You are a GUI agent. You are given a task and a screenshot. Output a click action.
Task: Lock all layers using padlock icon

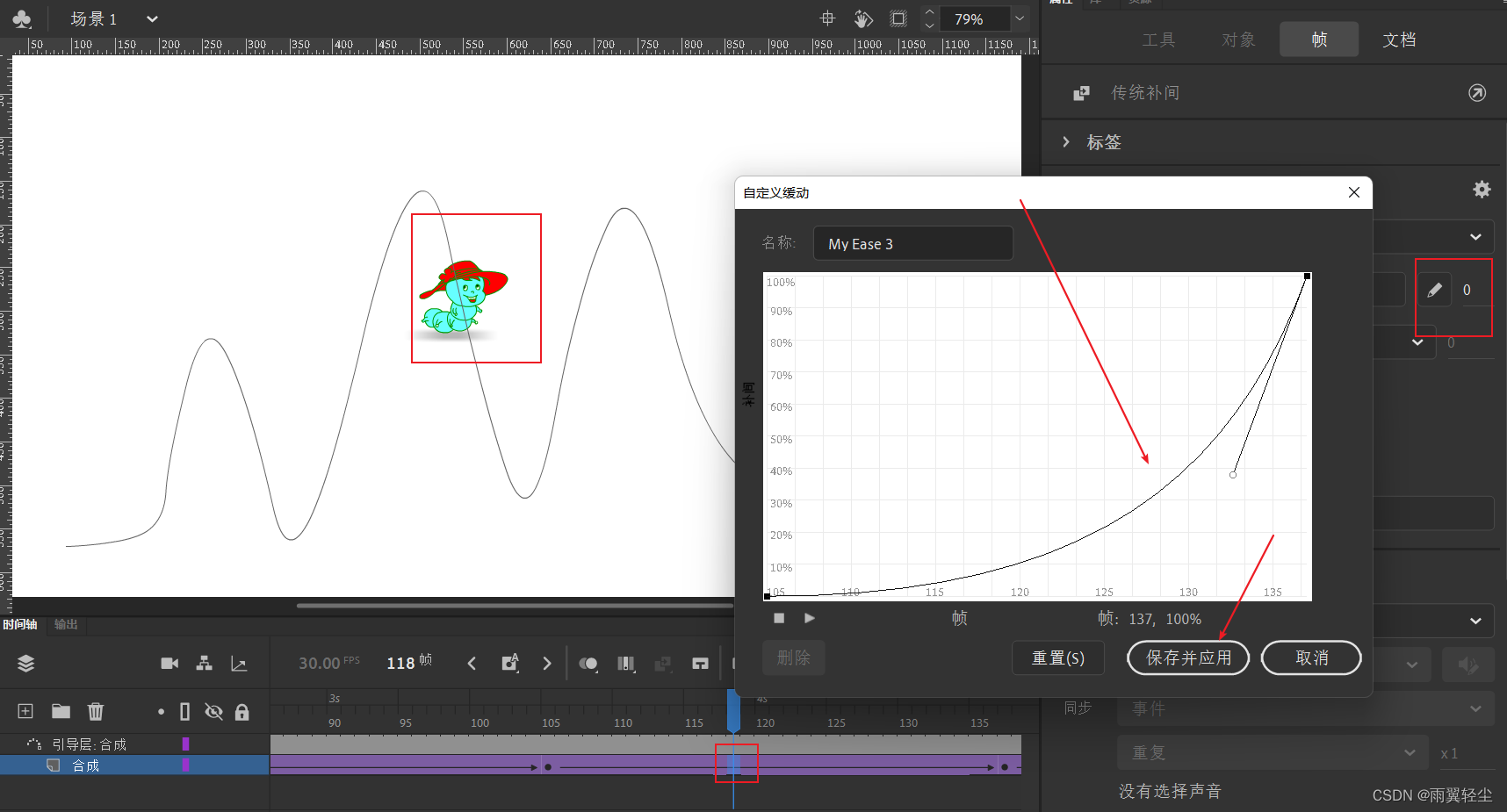pyautogui.click(x=242, y=712)
